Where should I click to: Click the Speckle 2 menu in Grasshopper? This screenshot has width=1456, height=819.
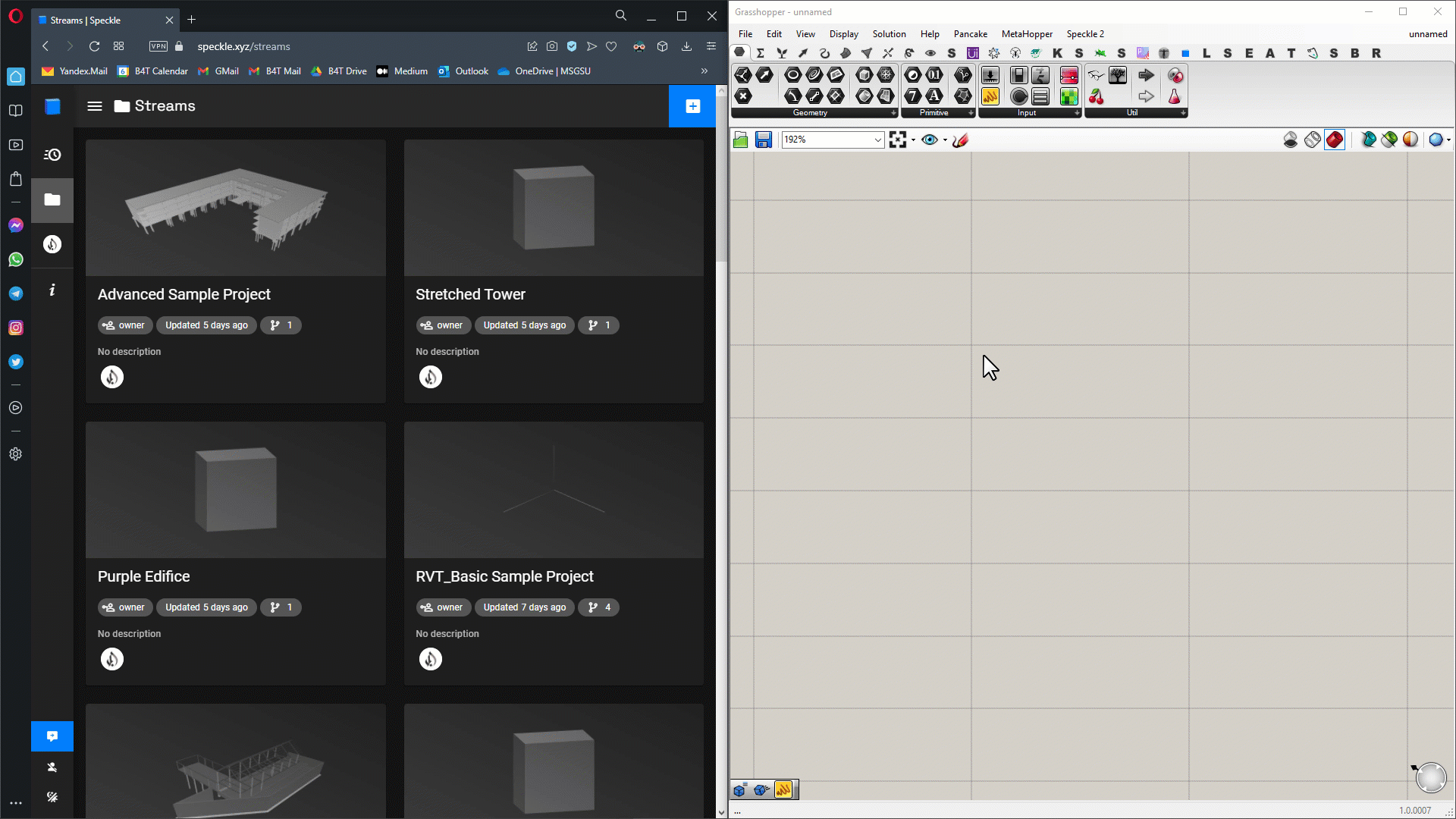click(x=1085, y=33)
